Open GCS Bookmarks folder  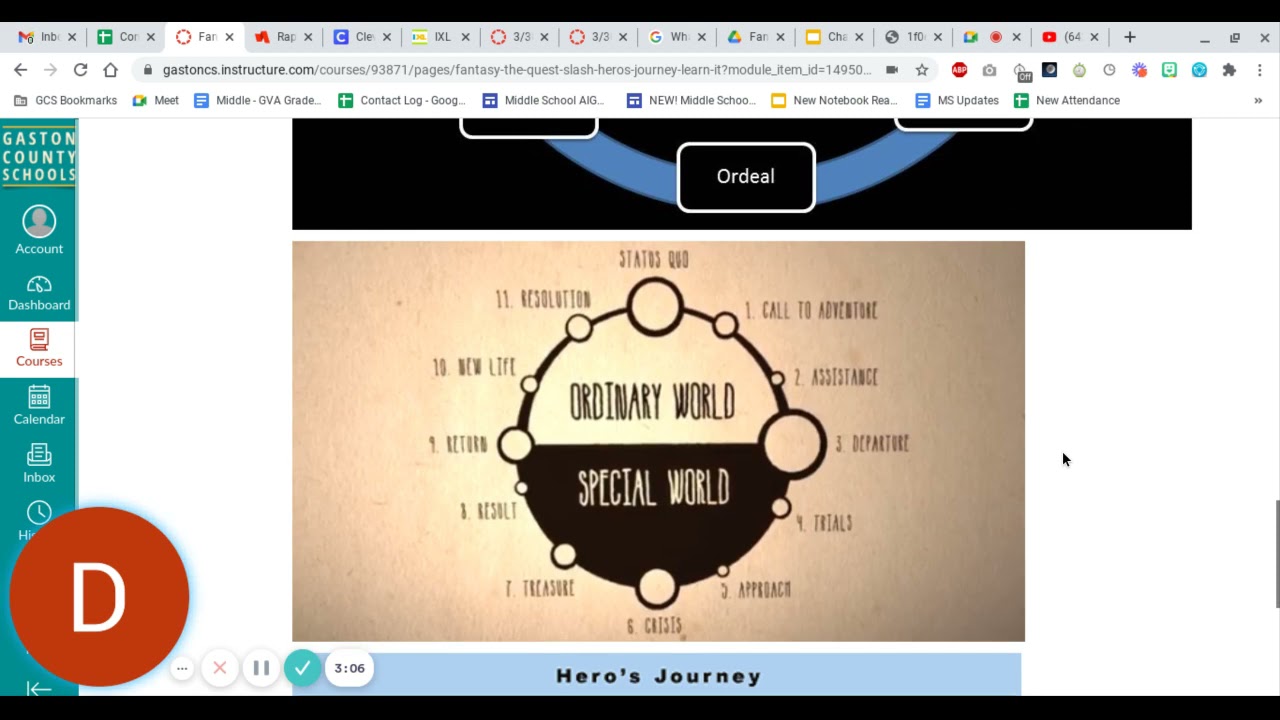pyautogui.click(x=65, y=100)
